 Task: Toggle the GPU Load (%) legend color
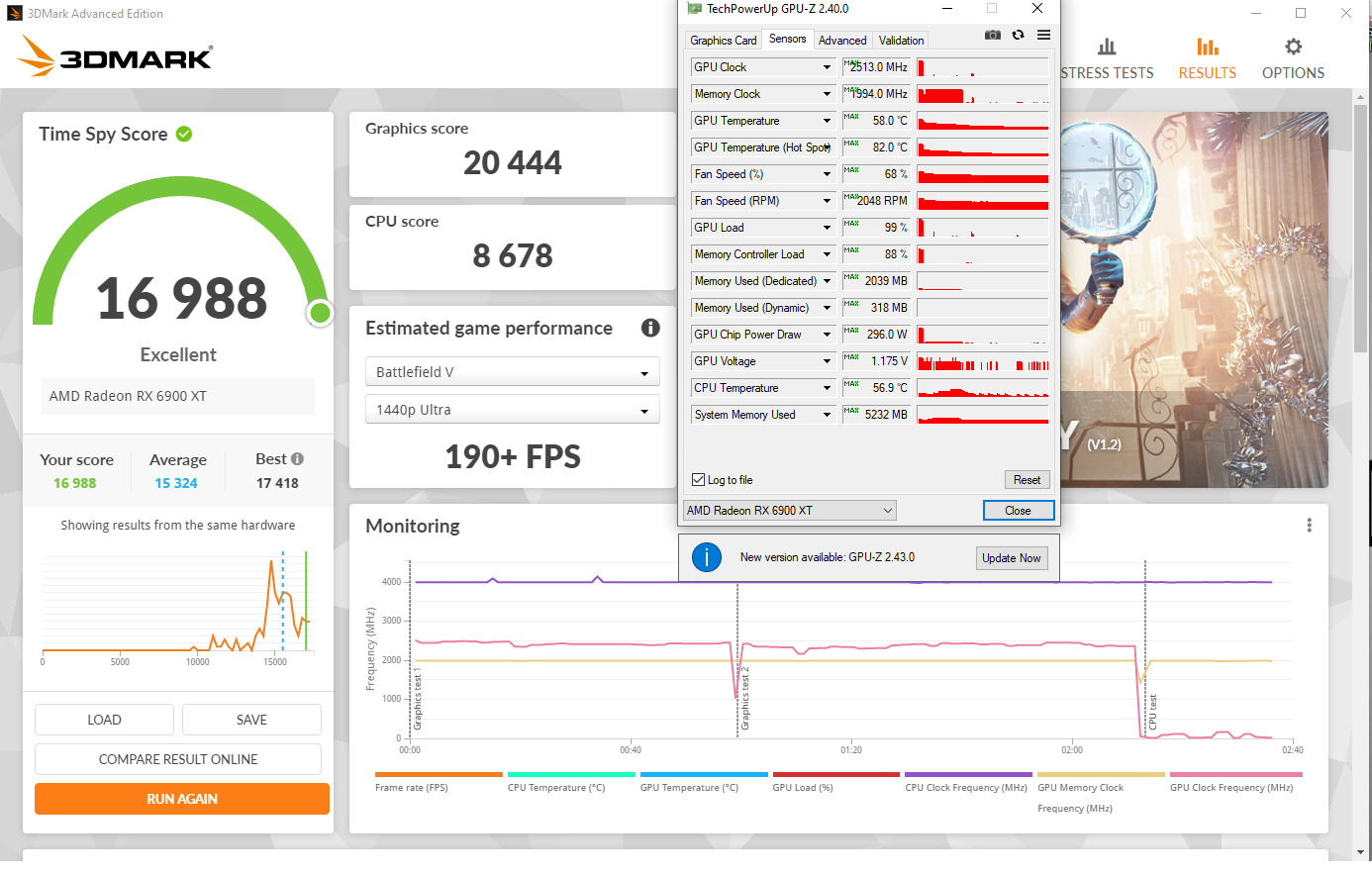835,774
